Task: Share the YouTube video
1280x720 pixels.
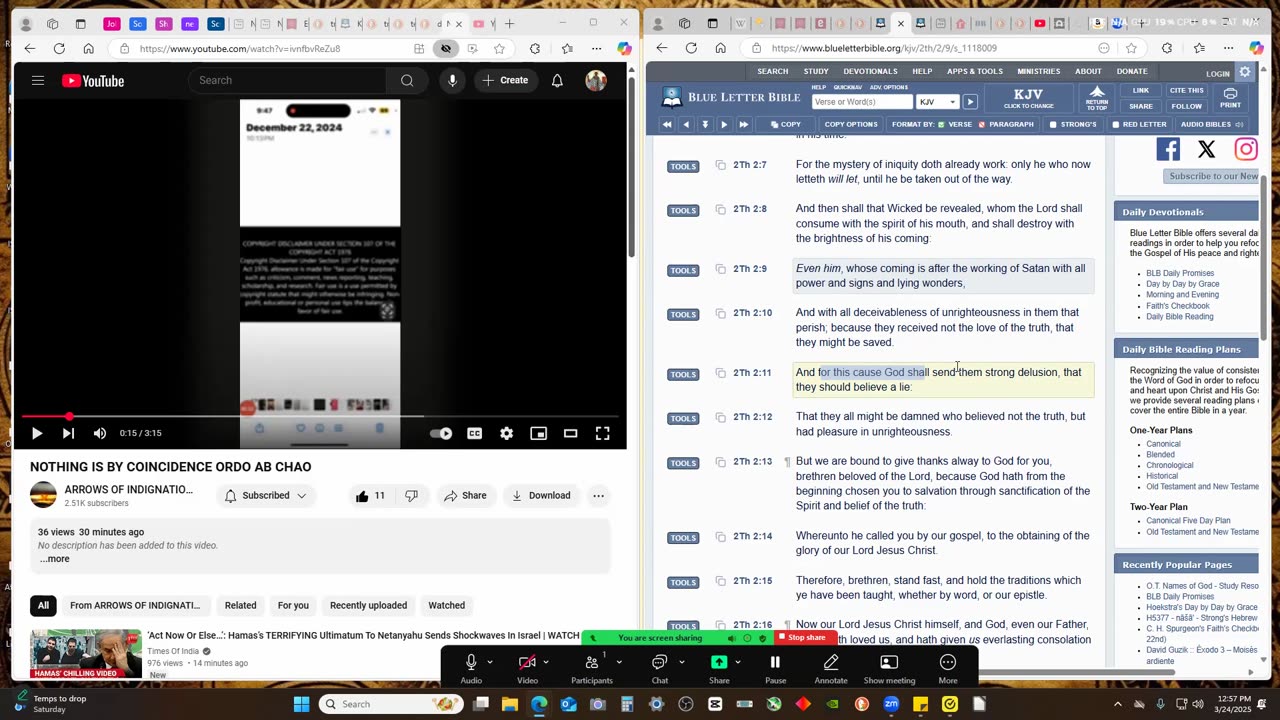Action: (x=465, y=496)
